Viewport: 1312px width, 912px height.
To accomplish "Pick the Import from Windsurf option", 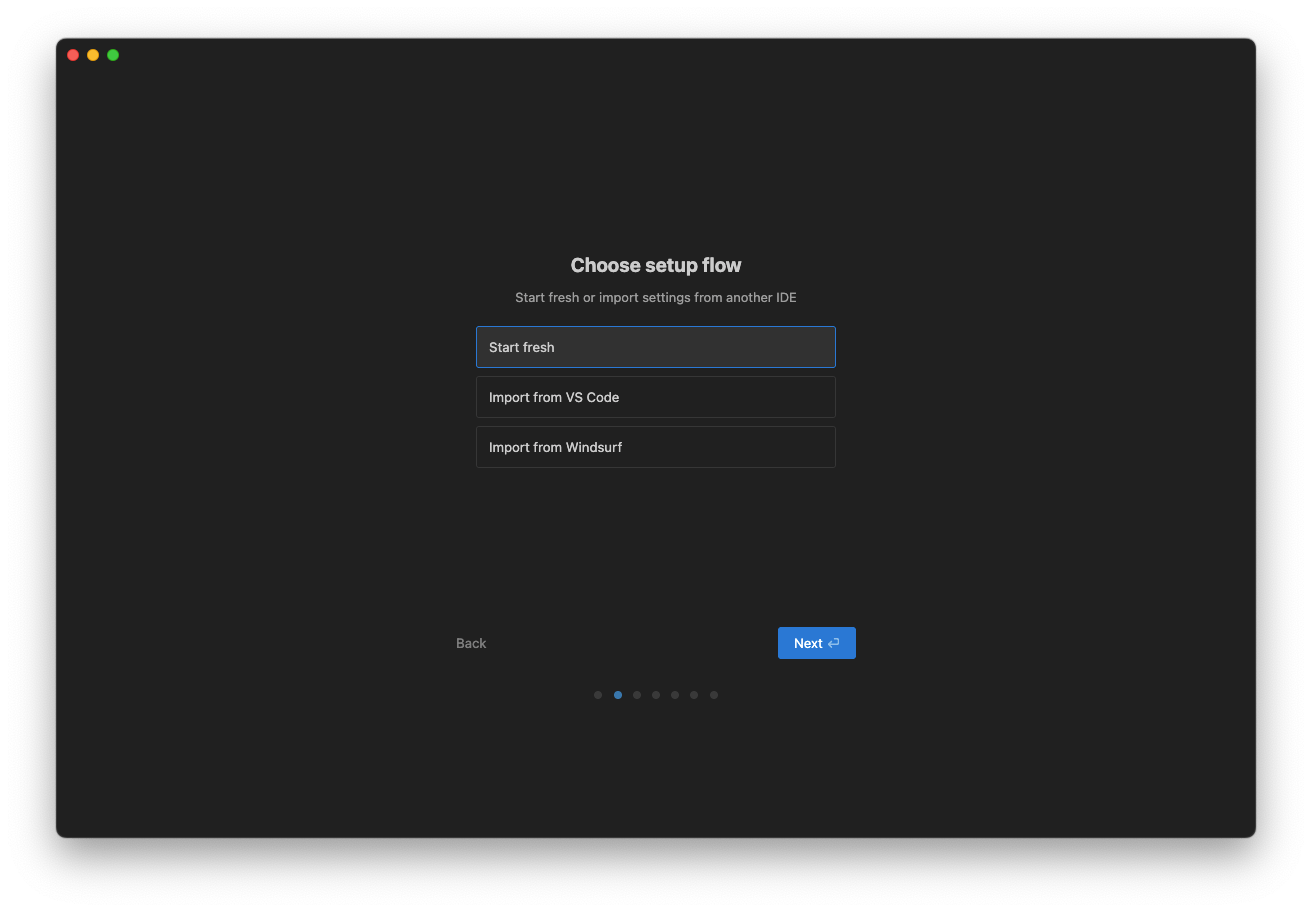I will [655, 447].
